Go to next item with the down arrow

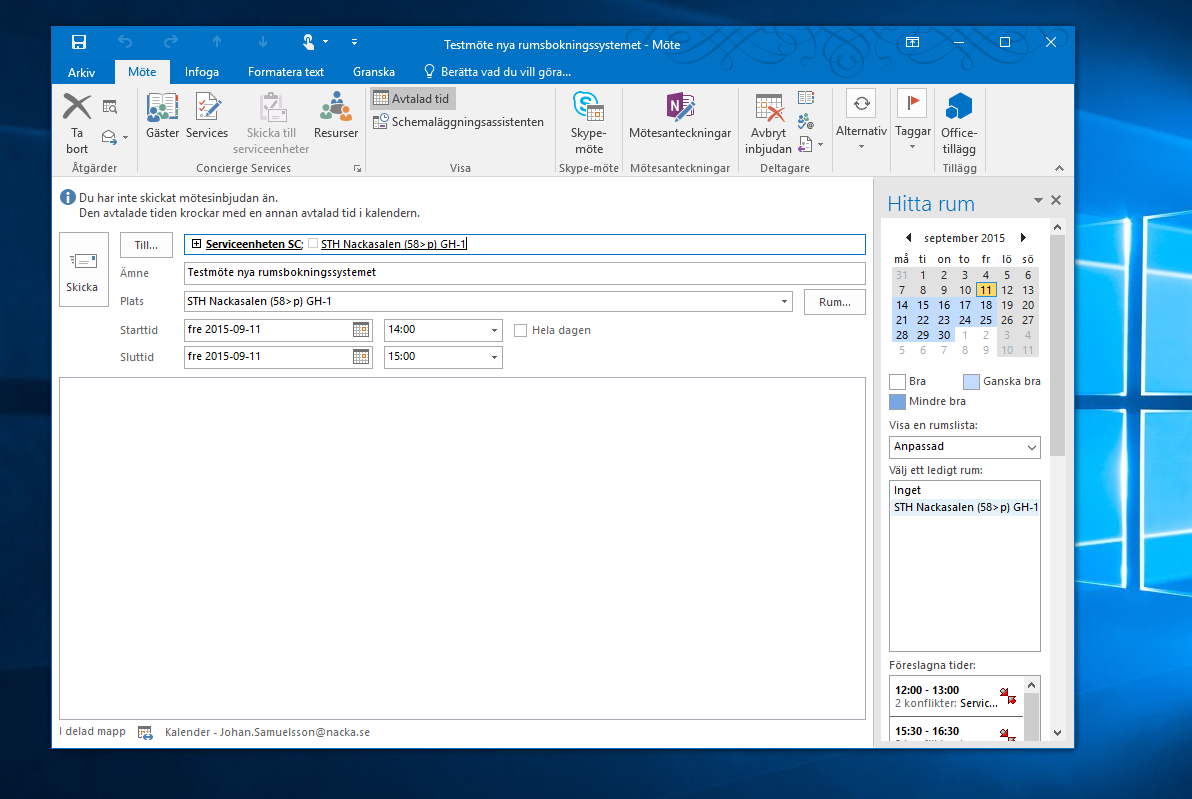(x=262, y=42)
